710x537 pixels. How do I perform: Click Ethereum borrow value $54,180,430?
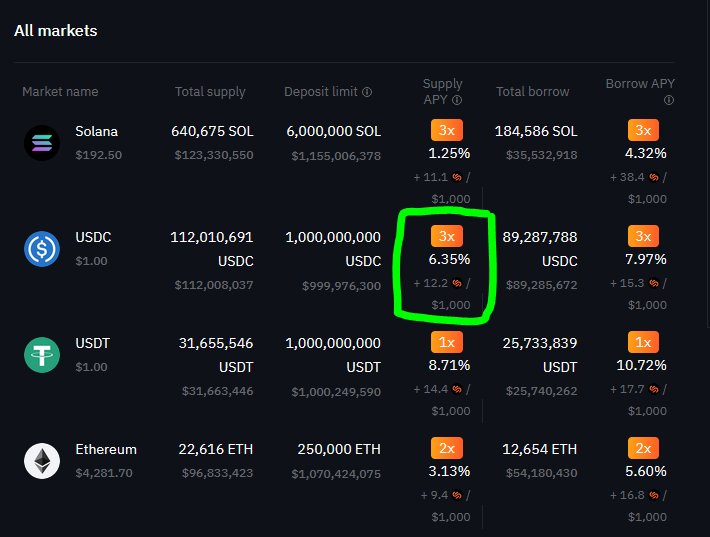(542, 473)
